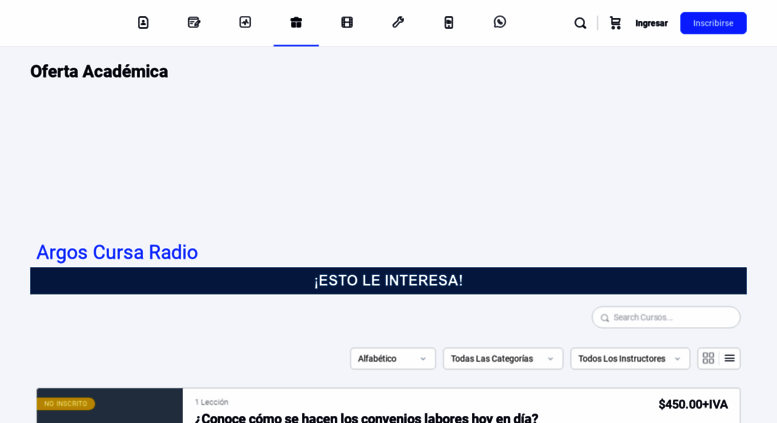Open the wrench tools icon in navigation
The height and width of the screenshot is (423, 777).
coord(398,22)
